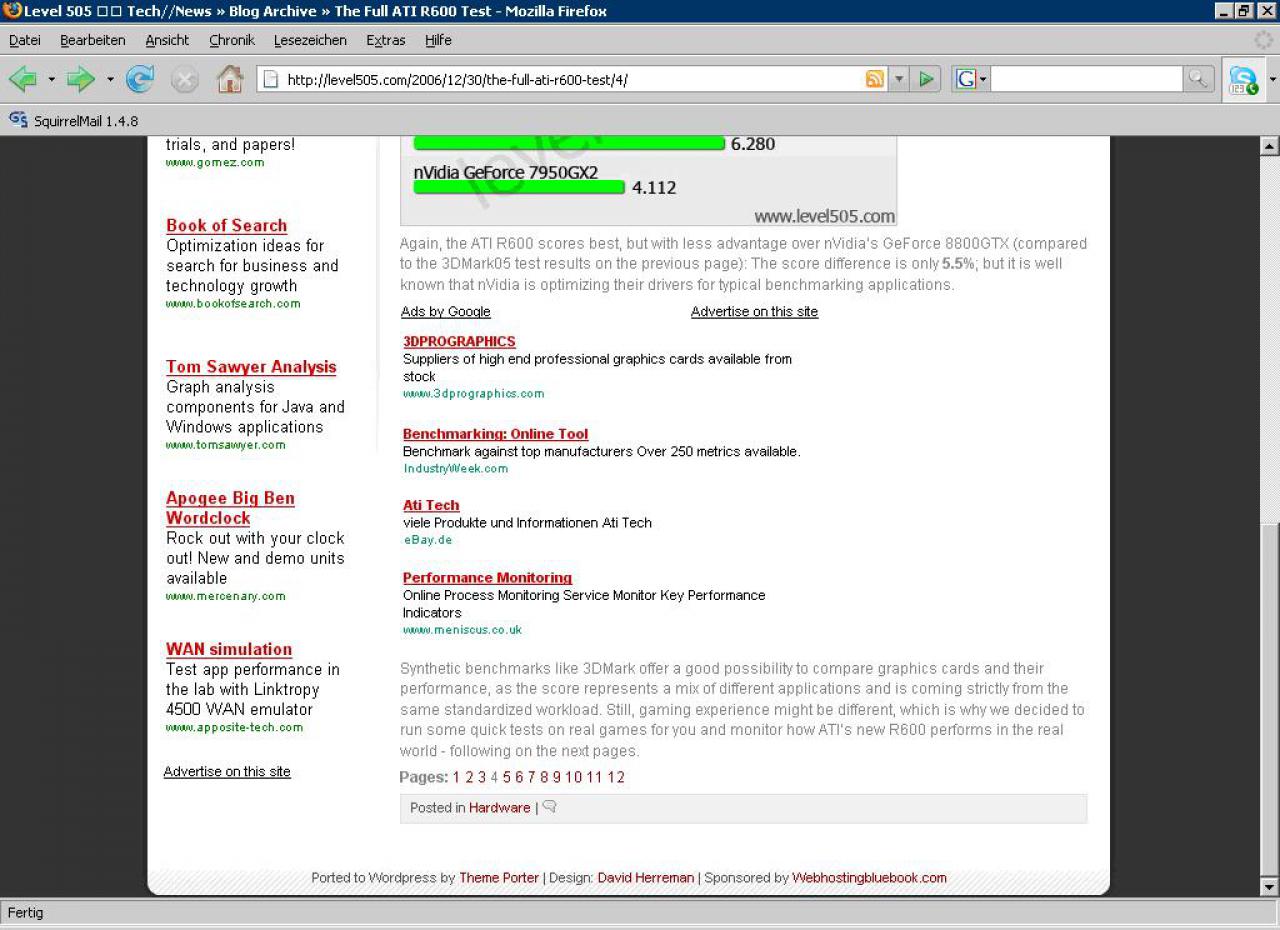Click the comment bubble icon after Hardware
This screenshot has height=930, width=1280.
549,807
